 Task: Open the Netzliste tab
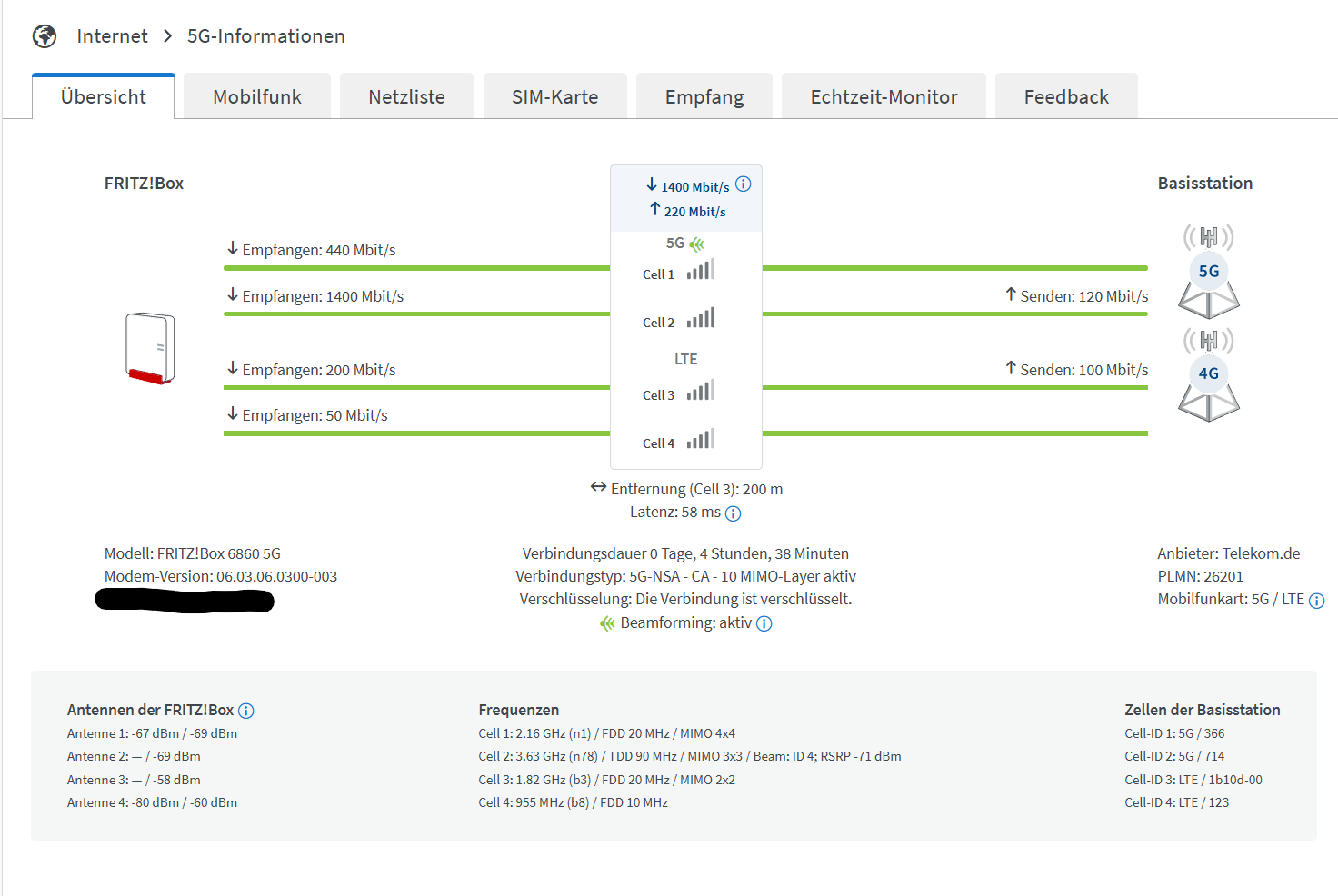(405, 95)
